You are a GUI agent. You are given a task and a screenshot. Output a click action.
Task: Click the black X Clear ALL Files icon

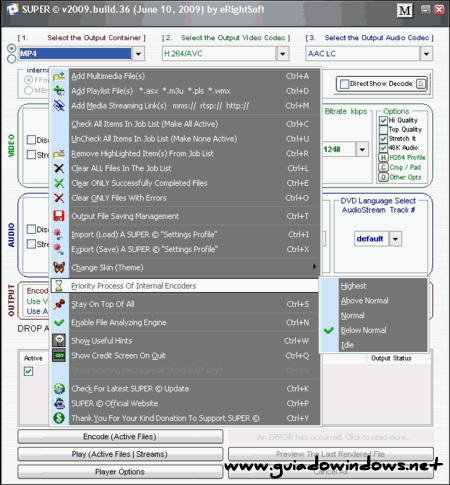coord(59,168)
